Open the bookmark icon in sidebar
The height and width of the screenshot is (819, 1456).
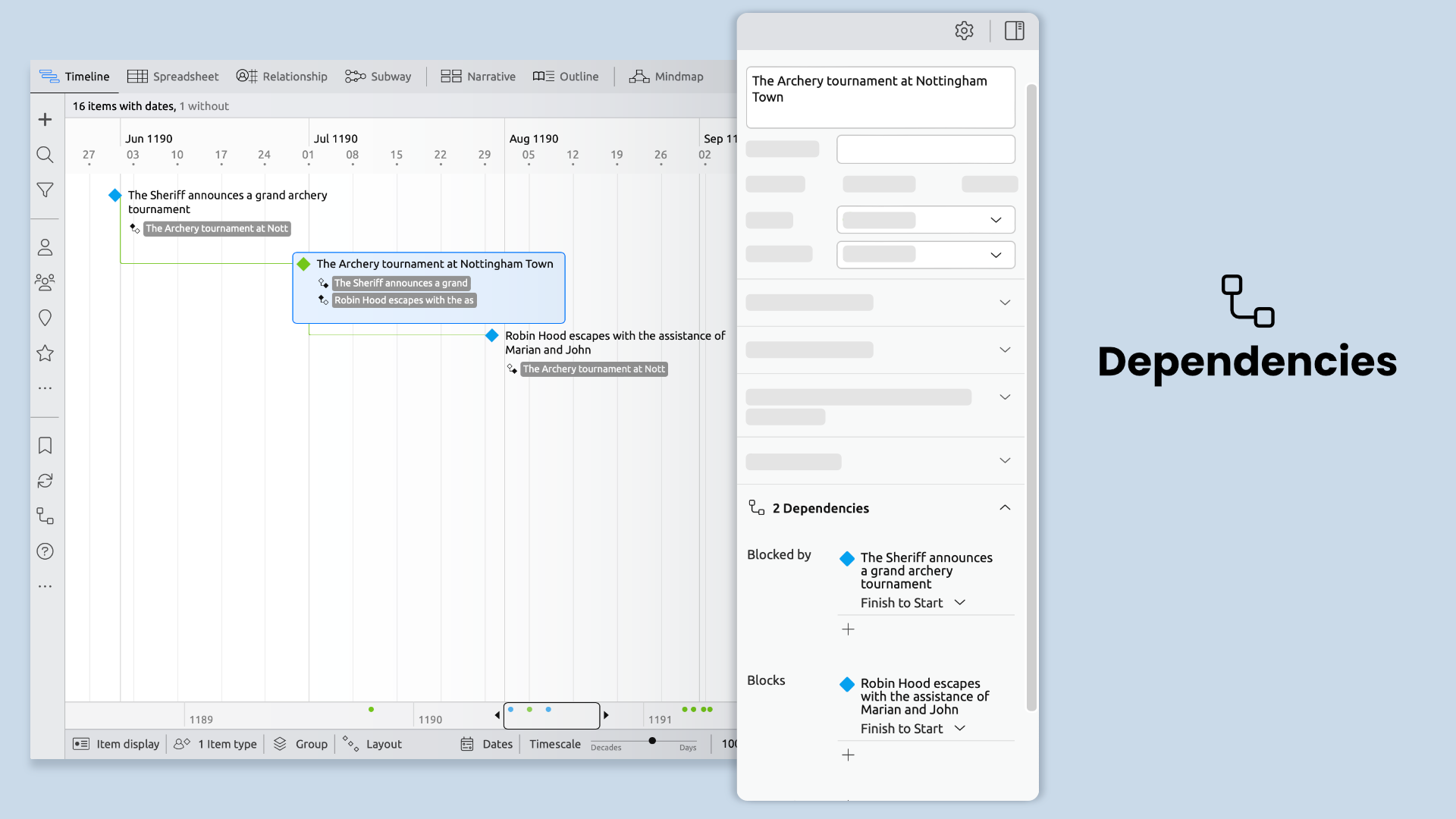pos(45,445)
